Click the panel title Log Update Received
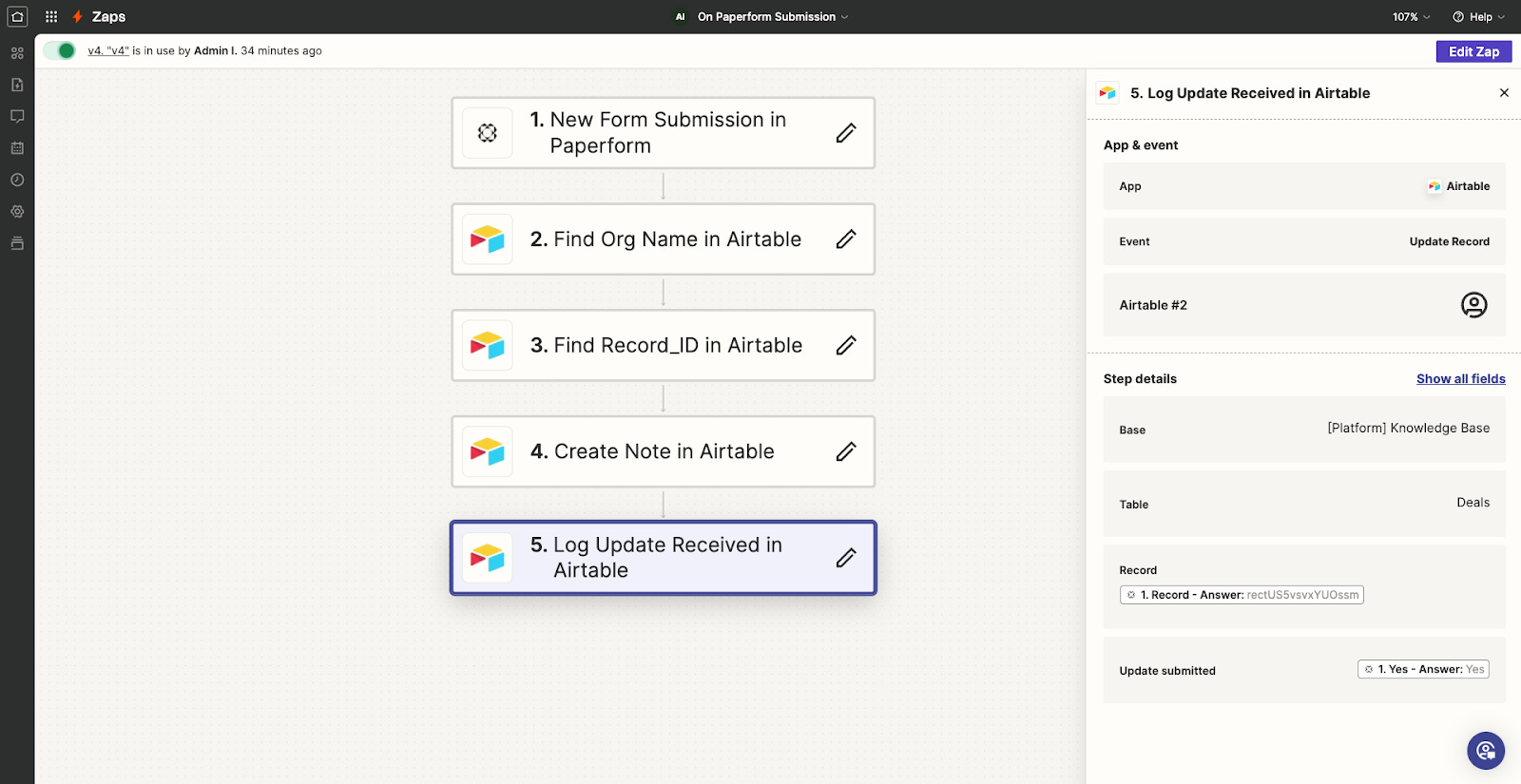This screenshot has width=1521, height=784. coord(1250,93)
